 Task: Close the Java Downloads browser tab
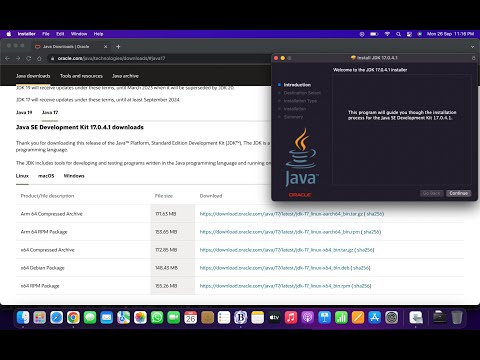[105, 47]
